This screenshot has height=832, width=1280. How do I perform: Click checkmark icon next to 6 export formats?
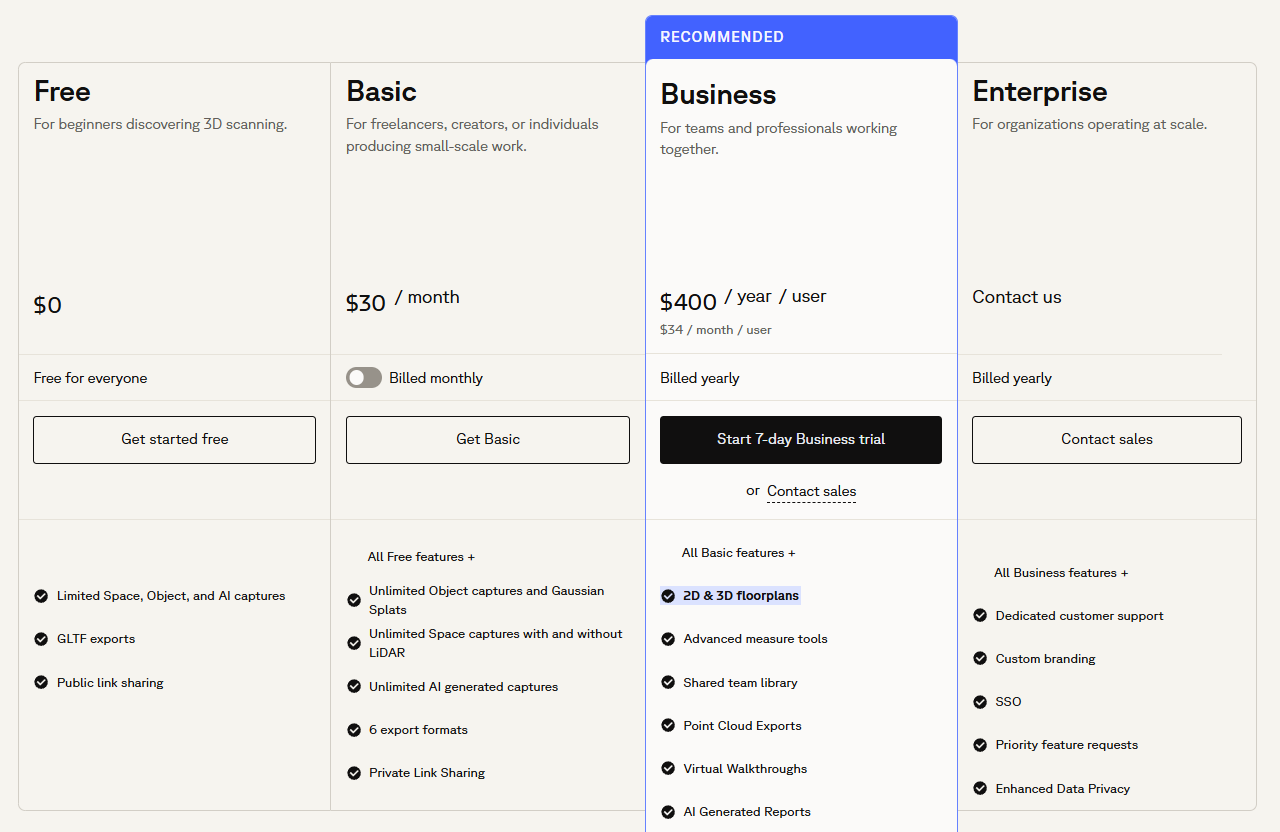point(354,730)
